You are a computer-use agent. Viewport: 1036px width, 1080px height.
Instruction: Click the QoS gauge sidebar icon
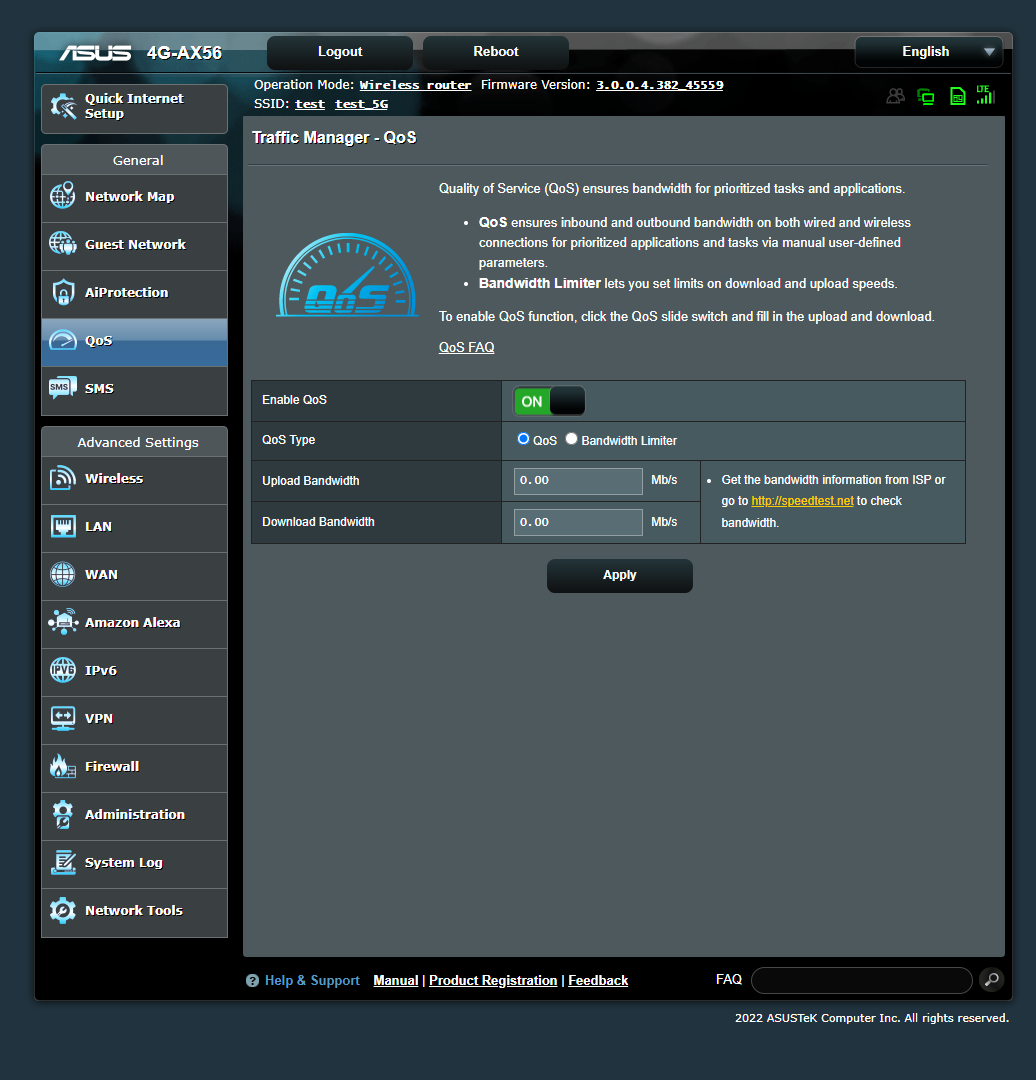point(63,340)
